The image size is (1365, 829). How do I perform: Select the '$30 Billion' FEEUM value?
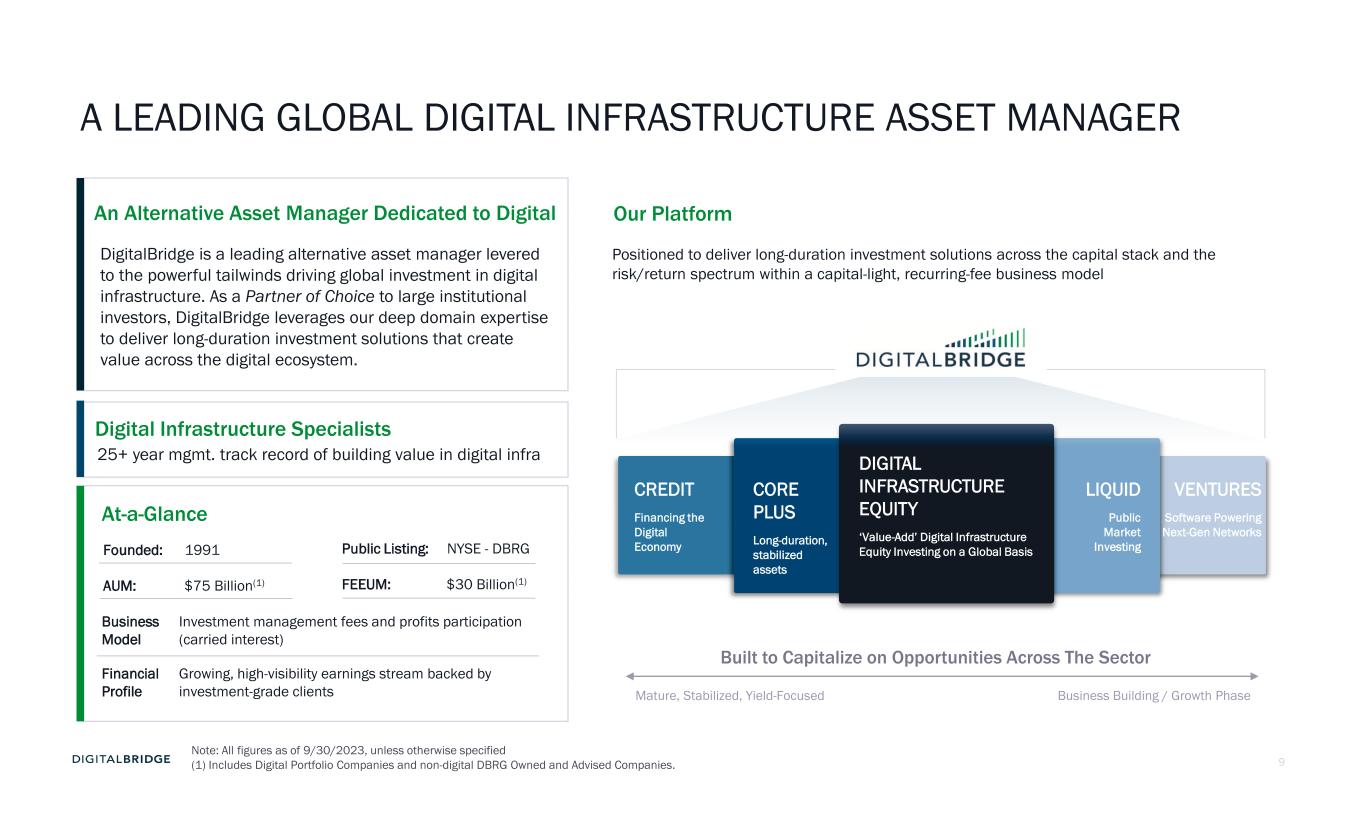tap(486, 584)
